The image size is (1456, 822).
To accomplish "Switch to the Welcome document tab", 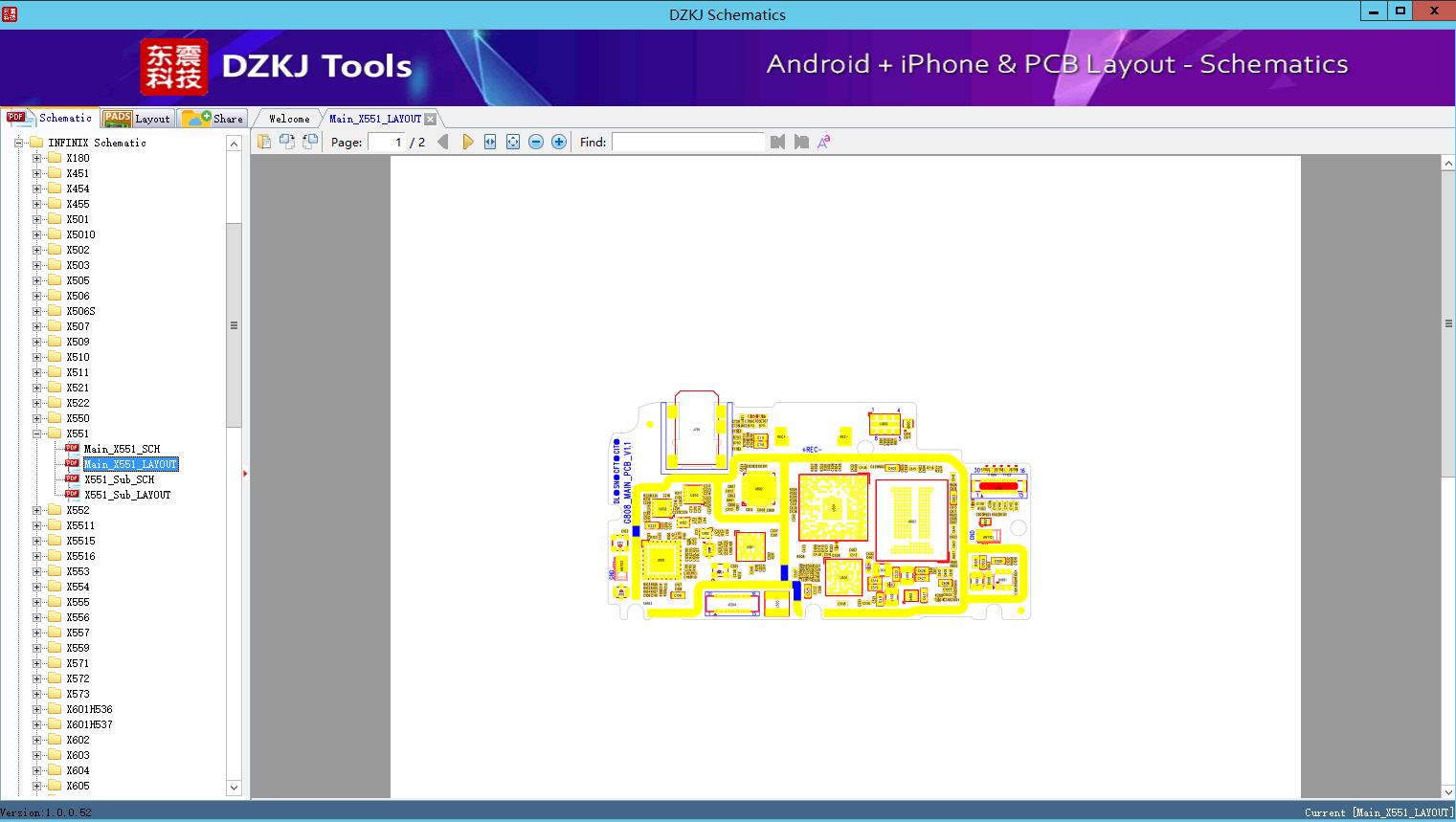I will point(289,119).
